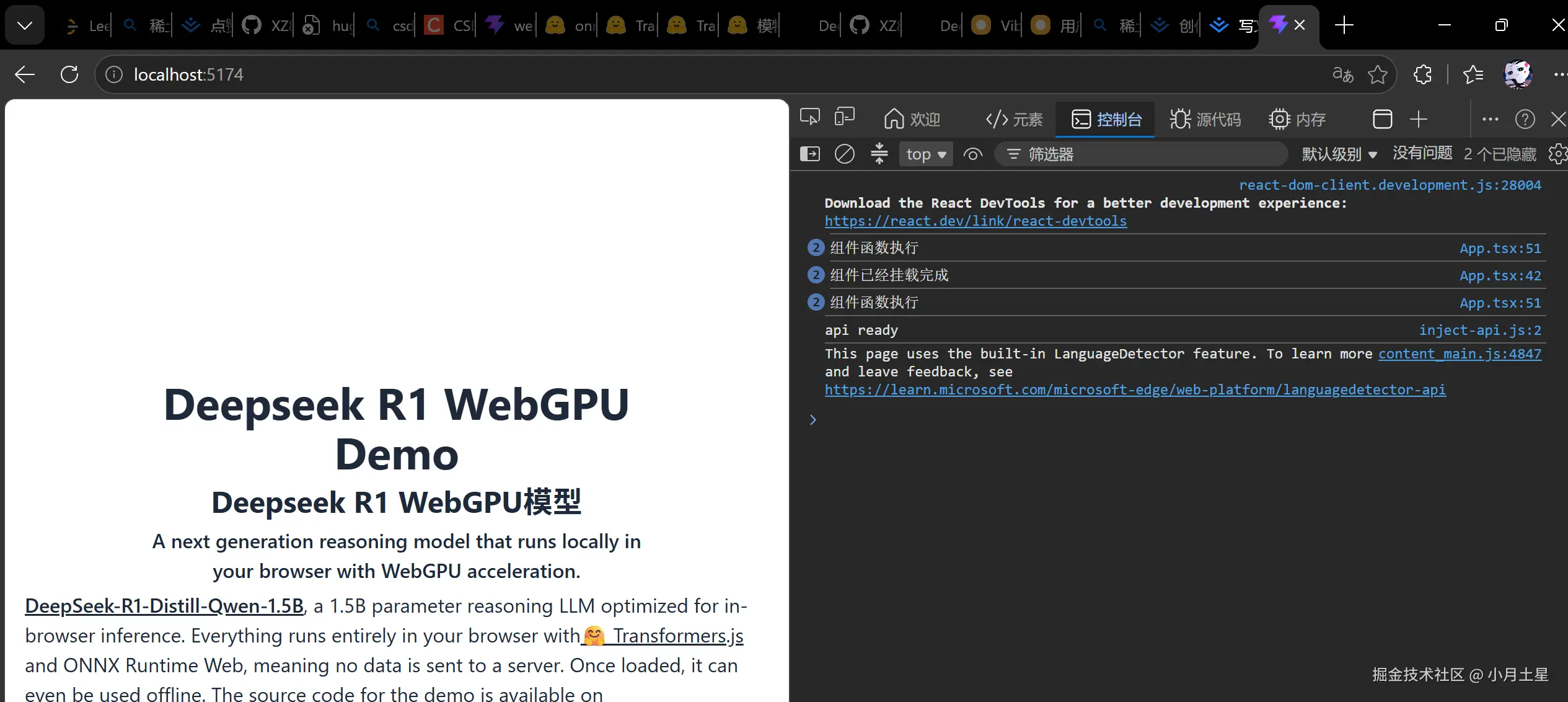Open the tab actions menu chevron
The width and height of the screenshot is (1568, 702).
25,25
